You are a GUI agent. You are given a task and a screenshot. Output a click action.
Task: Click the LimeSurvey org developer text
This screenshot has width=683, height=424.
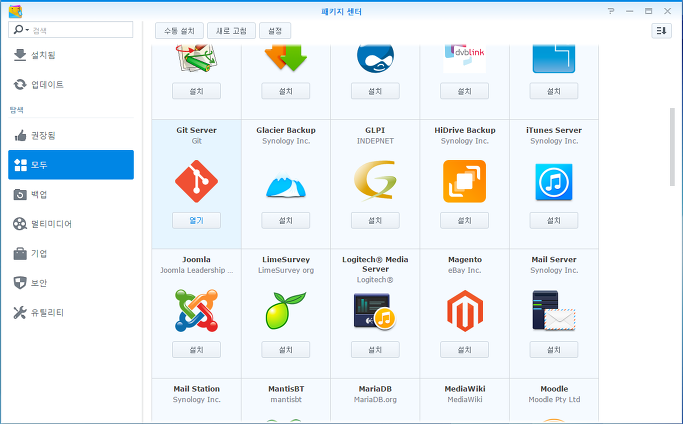[286, 270]
